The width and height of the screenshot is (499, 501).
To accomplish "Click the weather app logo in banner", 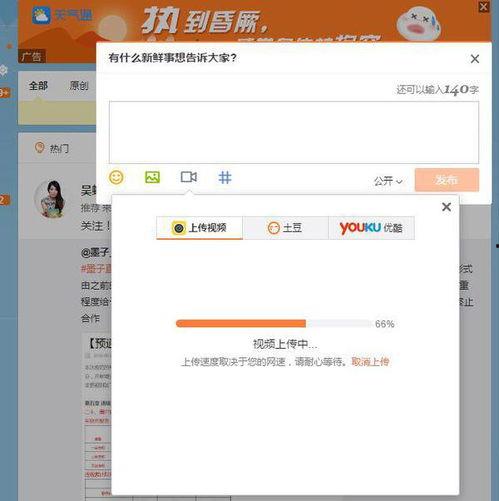I will coord(41,15).
